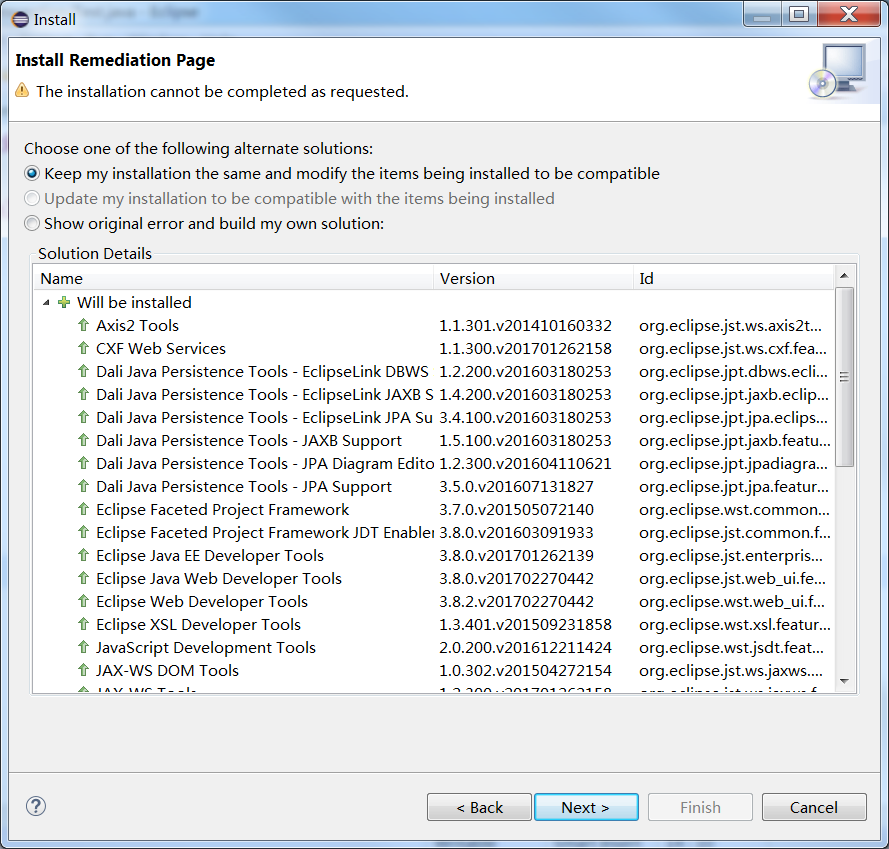Click the disabled Finish button
The width and height of the screenshot is (889, 849).
pos(700,807)
